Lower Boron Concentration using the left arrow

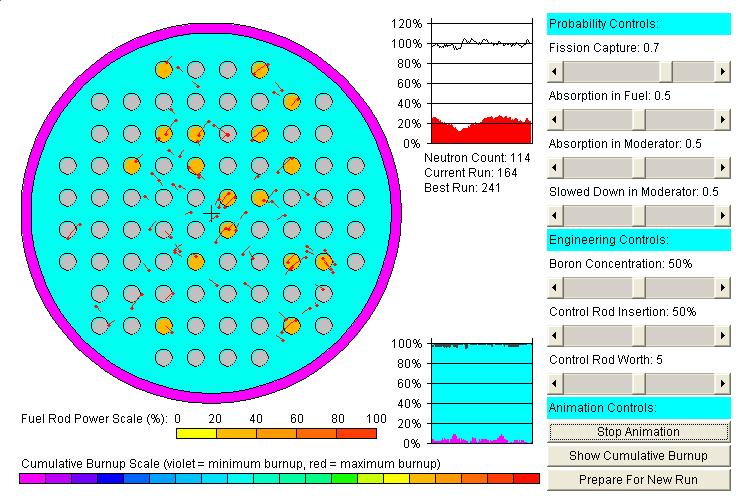(556, 287)
